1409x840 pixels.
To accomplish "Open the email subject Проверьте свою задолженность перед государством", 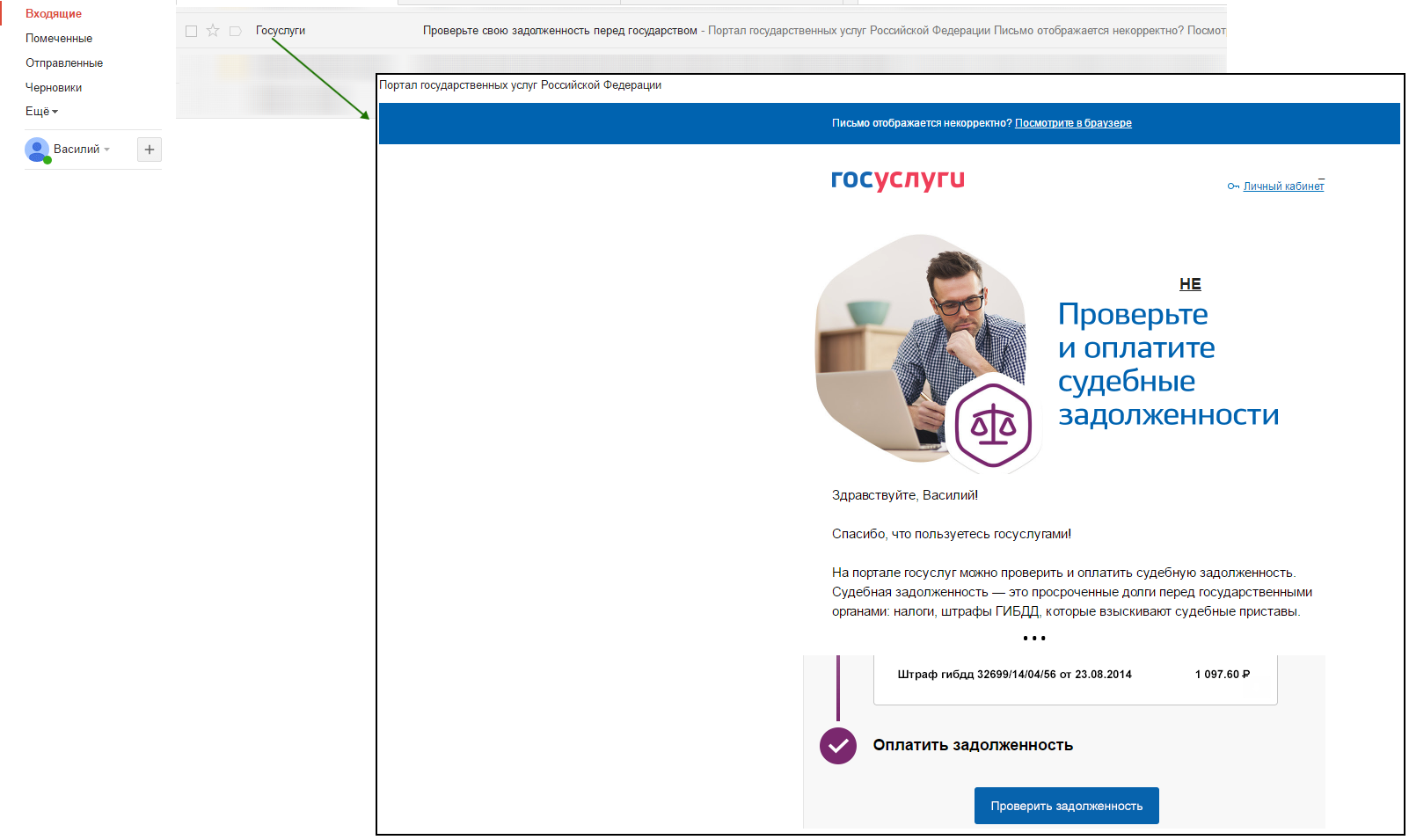I will tap(560, 31).
